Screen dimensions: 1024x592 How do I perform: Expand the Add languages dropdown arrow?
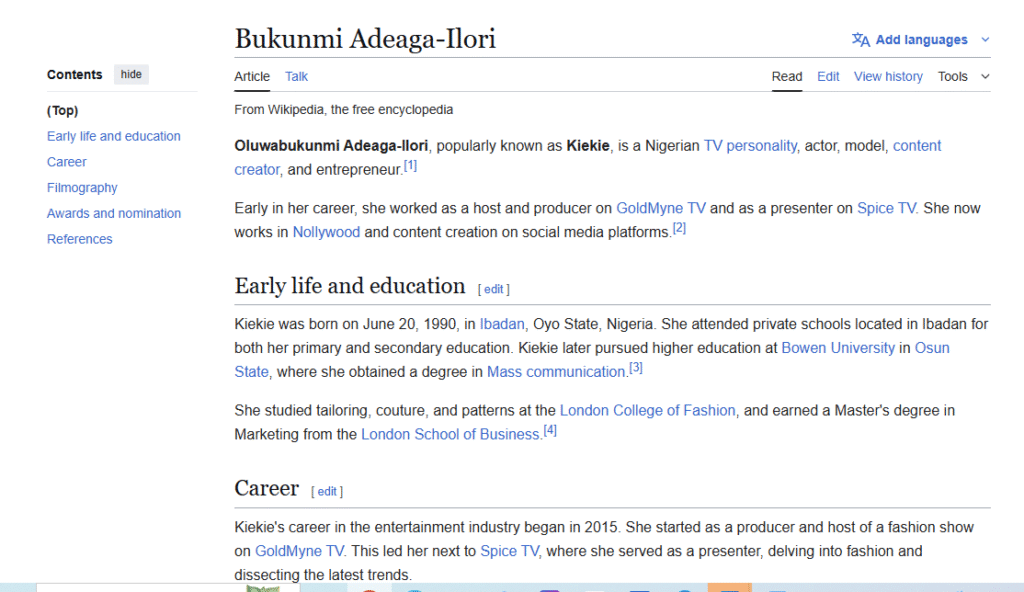(985, 40)
